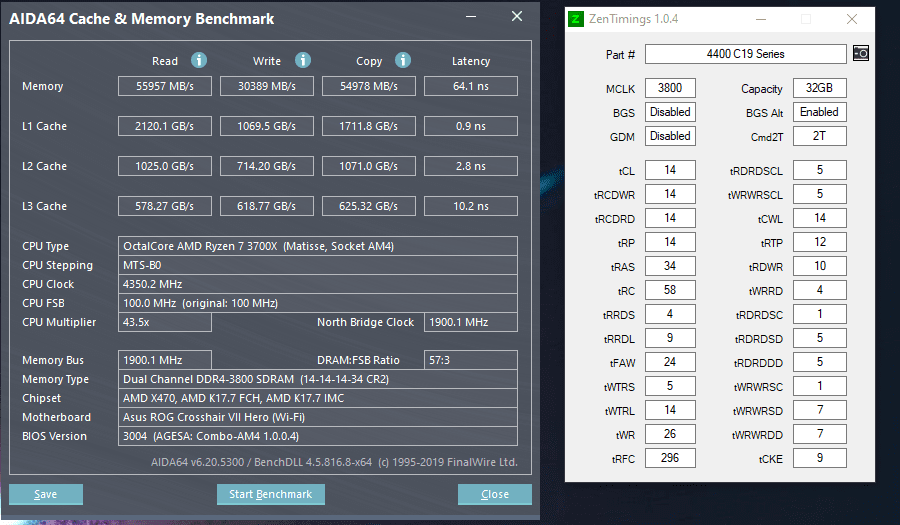
Task: Select the Memory Read value 55957 MB/s
Action: point(165,86)
